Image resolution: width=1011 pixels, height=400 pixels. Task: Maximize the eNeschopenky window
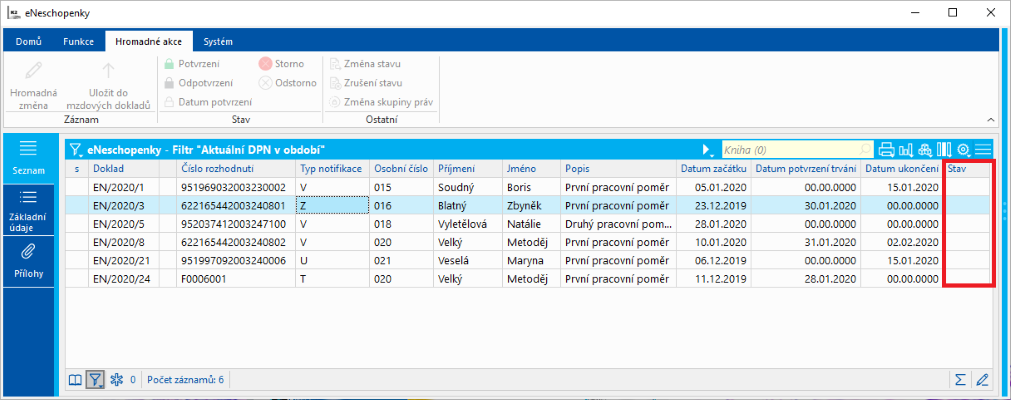(952, 12)
